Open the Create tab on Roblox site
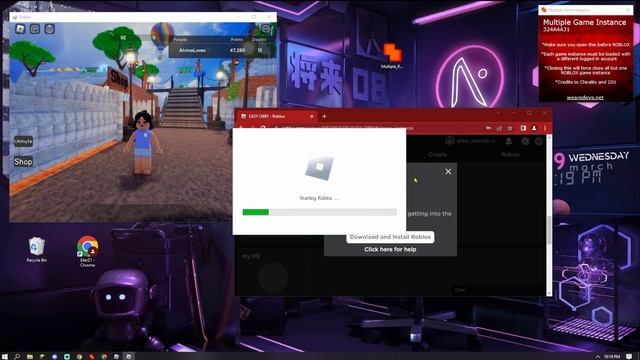The width and height of the screenshot is (640, 360). point(438,155)
